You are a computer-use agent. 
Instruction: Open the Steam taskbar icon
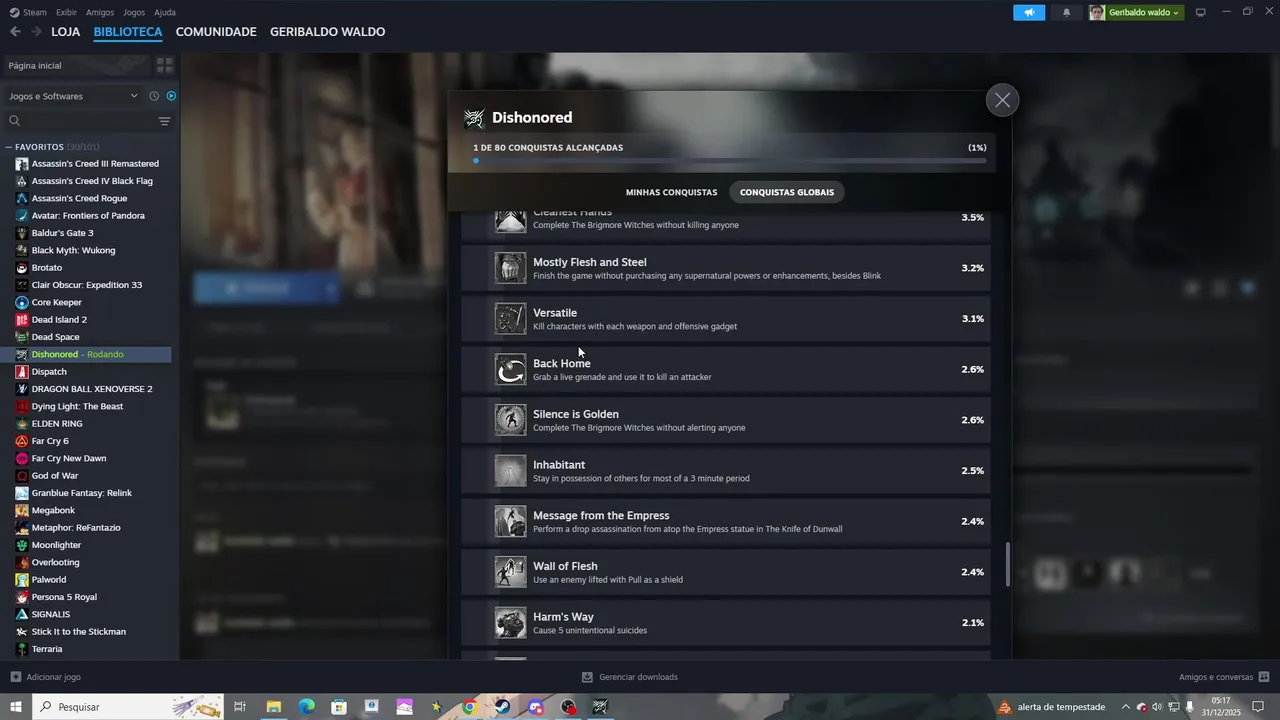pyautogui.click(x=502, y=707)
